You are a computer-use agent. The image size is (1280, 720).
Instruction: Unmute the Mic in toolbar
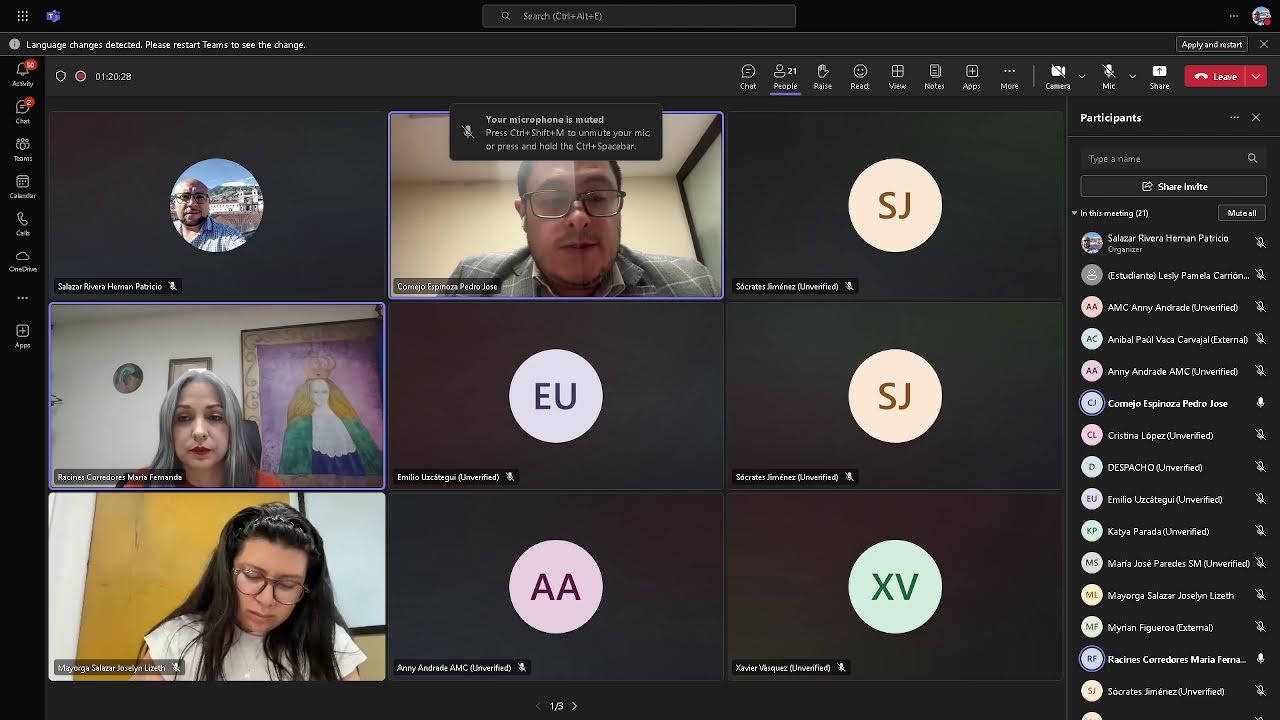(1108, 76)
